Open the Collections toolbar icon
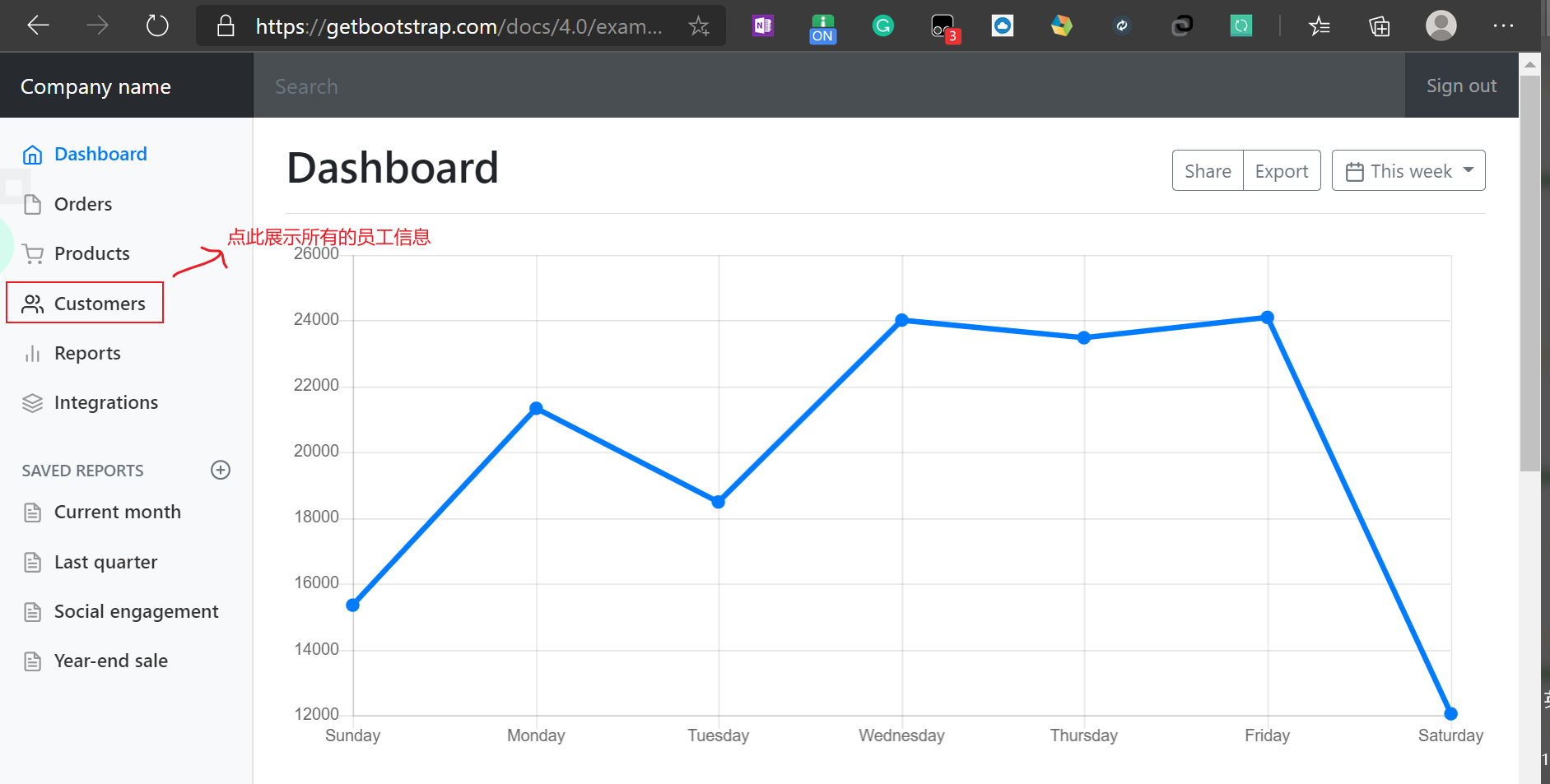The height and width of the screenshot is (784, 1550). click(x=1380, y=26)
